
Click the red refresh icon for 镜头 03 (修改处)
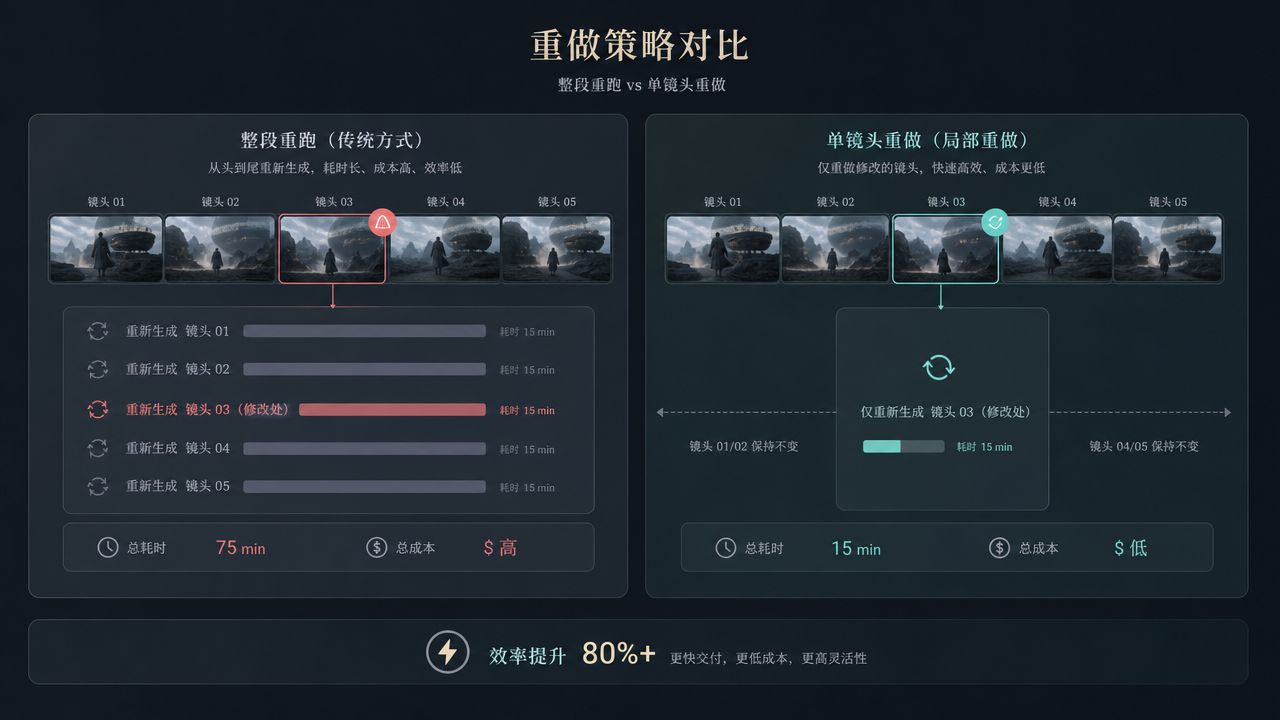[98, 409]
